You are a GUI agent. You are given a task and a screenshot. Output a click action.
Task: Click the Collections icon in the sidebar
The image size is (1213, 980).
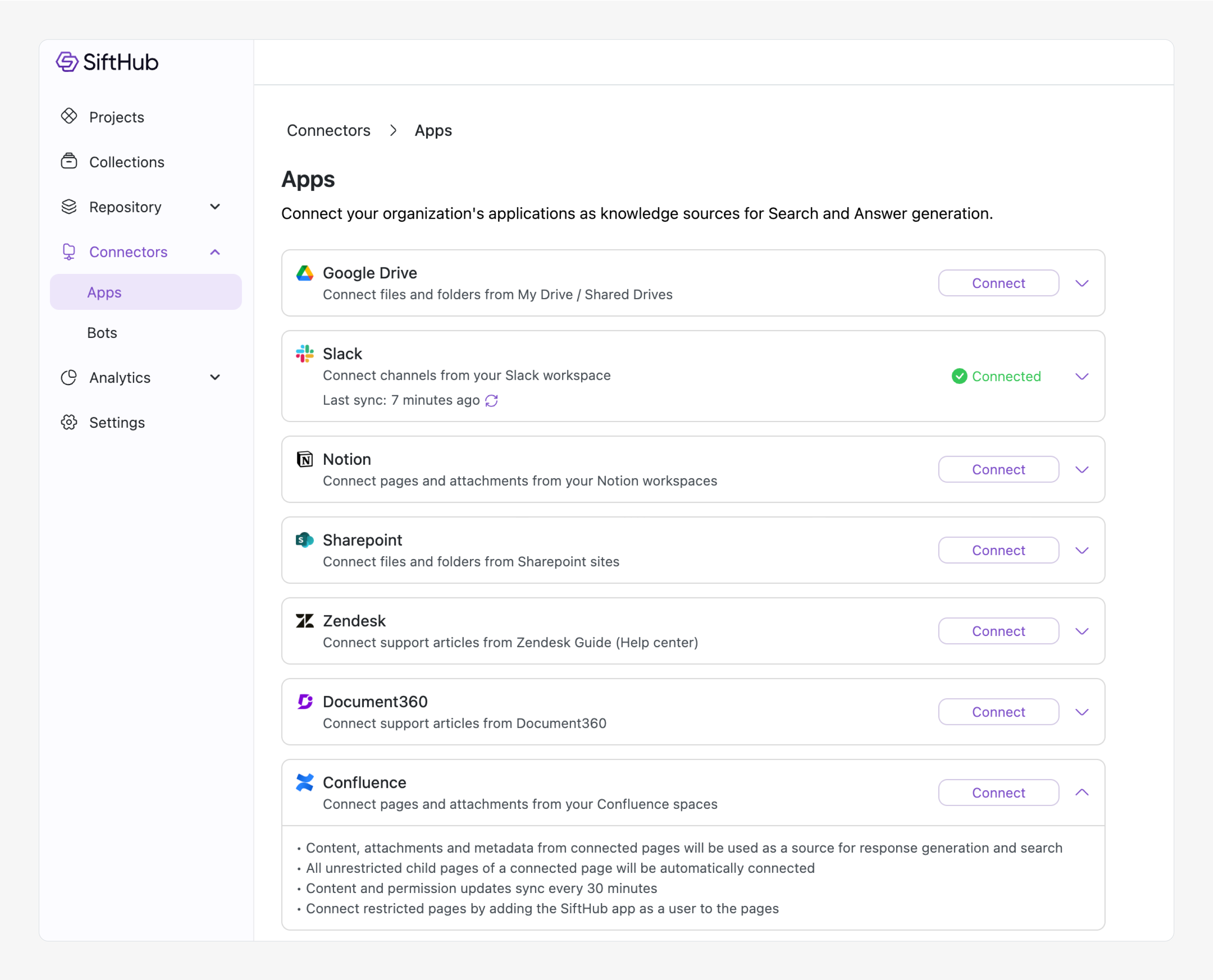[69, 162]
